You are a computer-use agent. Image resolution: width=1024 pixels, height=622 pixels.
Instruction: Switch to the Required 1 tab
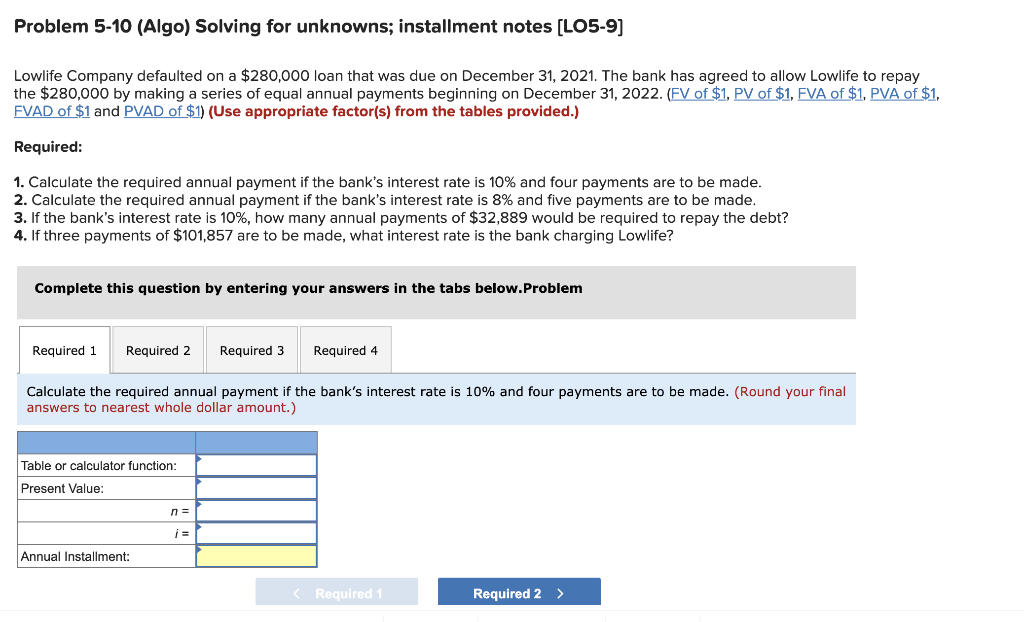click(64, 350)
